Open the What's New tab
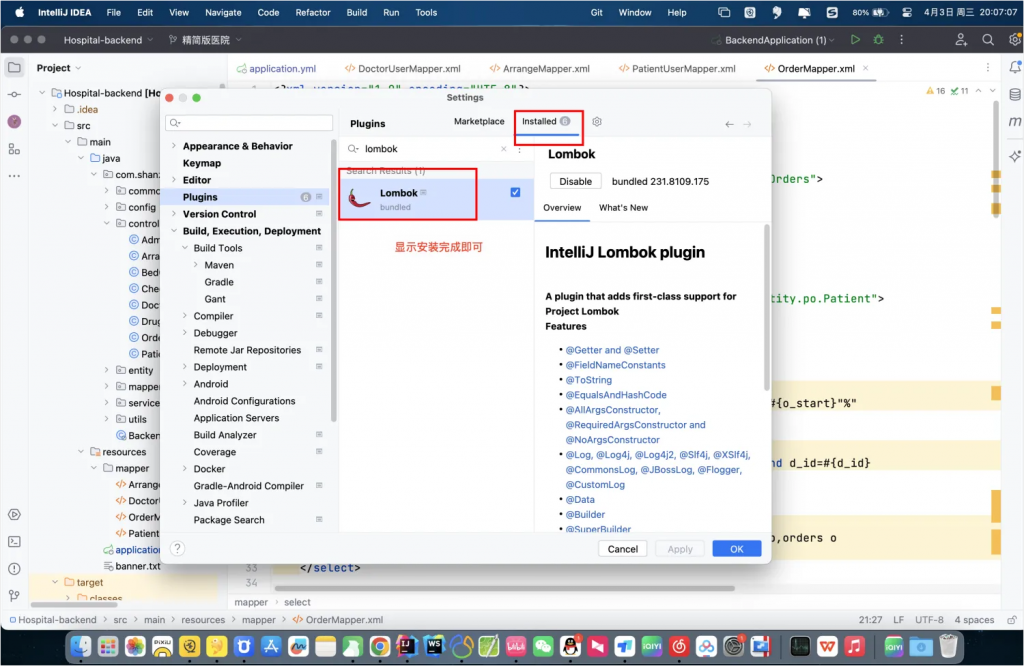The image size is (1024, 666). (623, 208)
